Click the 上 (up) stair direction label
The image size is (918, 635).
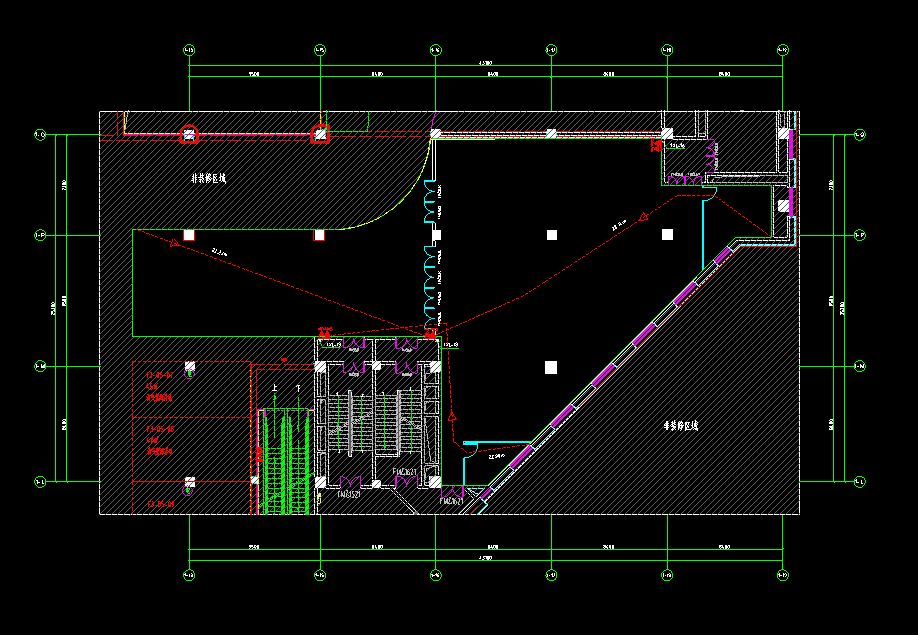coord(275,387)
